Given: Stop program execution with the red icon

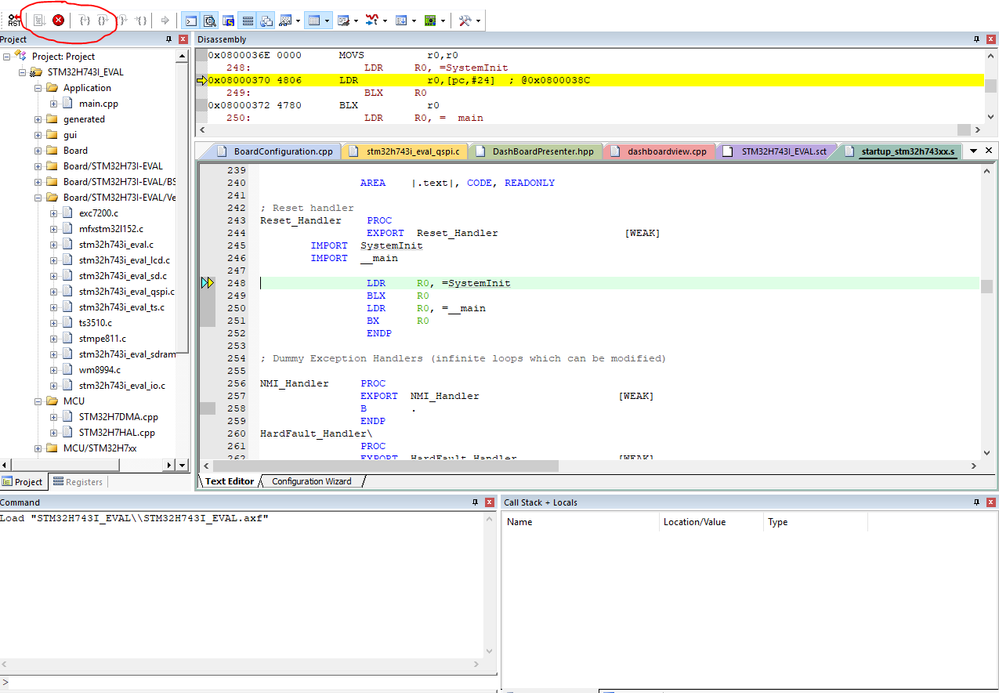Looking at the screenshot, I should tap(58, 20).
